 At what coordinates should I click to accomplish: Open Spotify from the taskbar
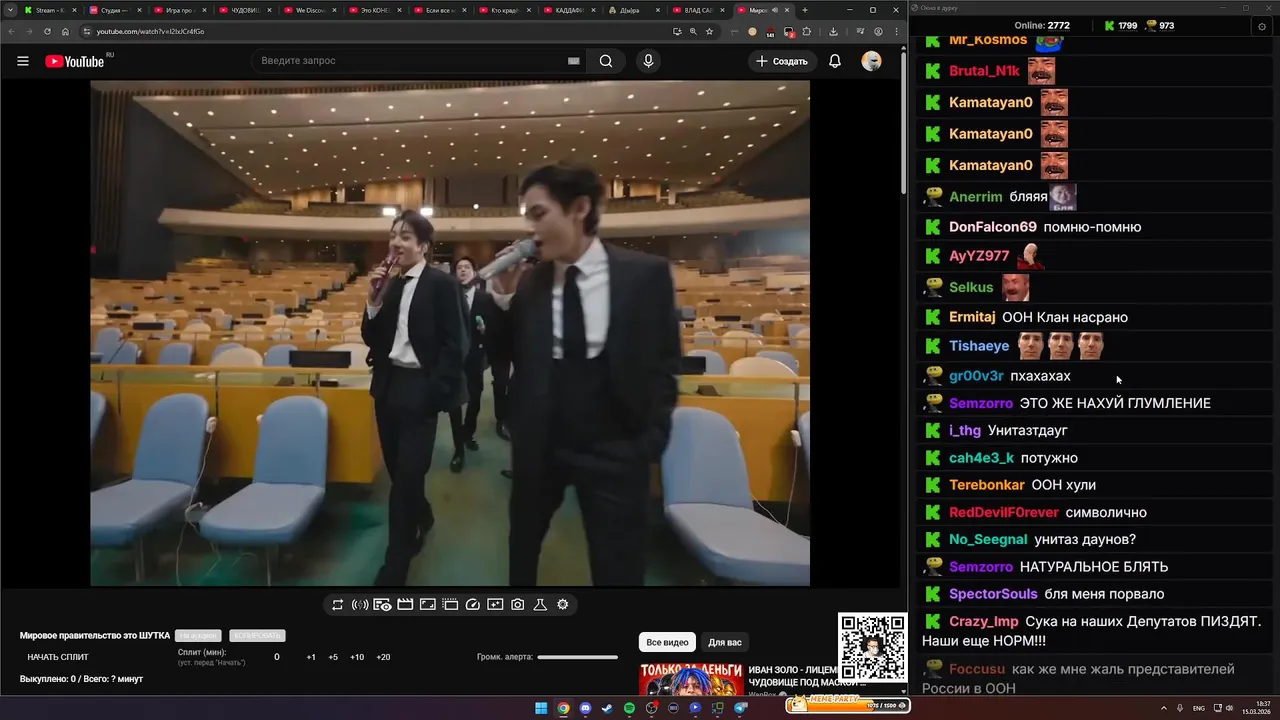pos(629,708)
